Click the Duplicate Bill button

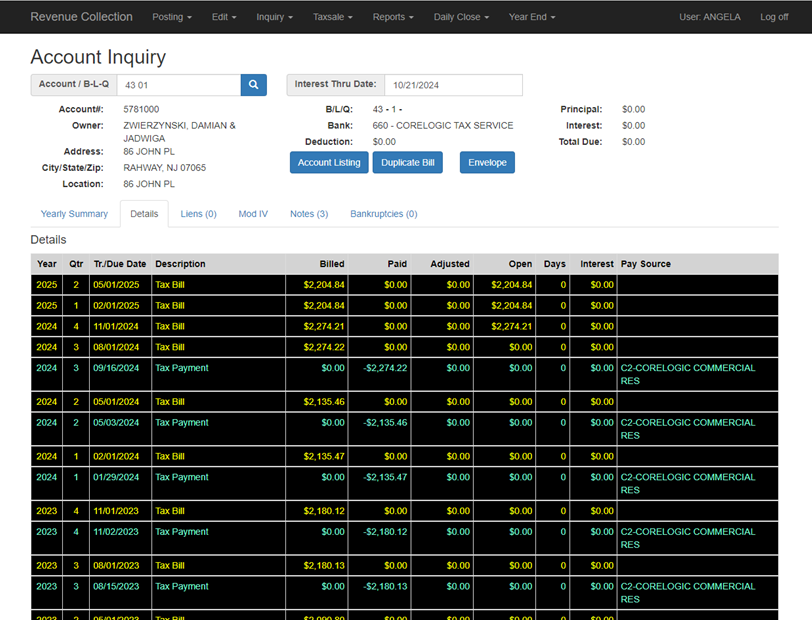click(408, 163)
